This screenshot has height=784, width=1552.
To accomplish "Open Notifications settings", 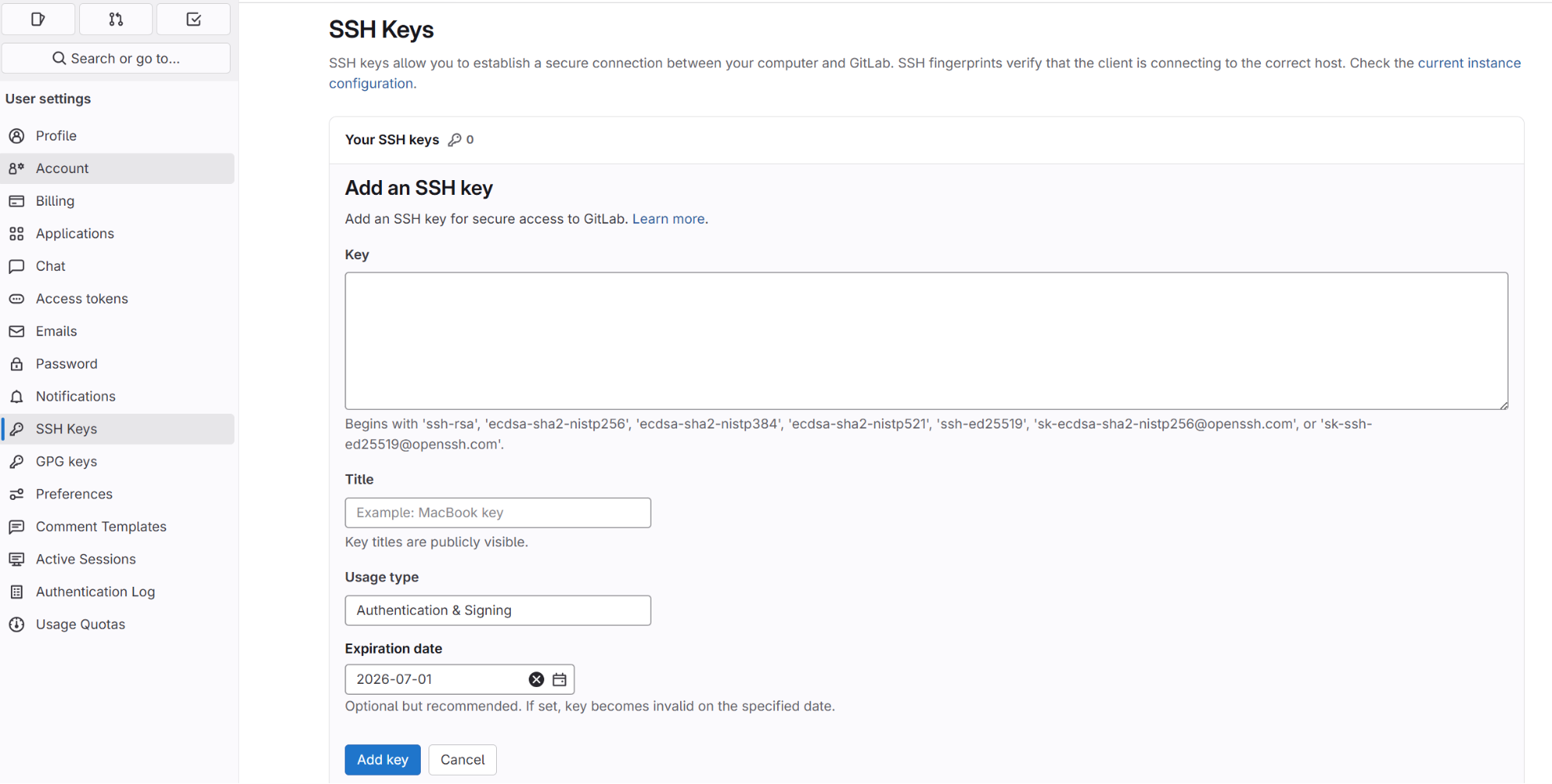I will (117, 397).
